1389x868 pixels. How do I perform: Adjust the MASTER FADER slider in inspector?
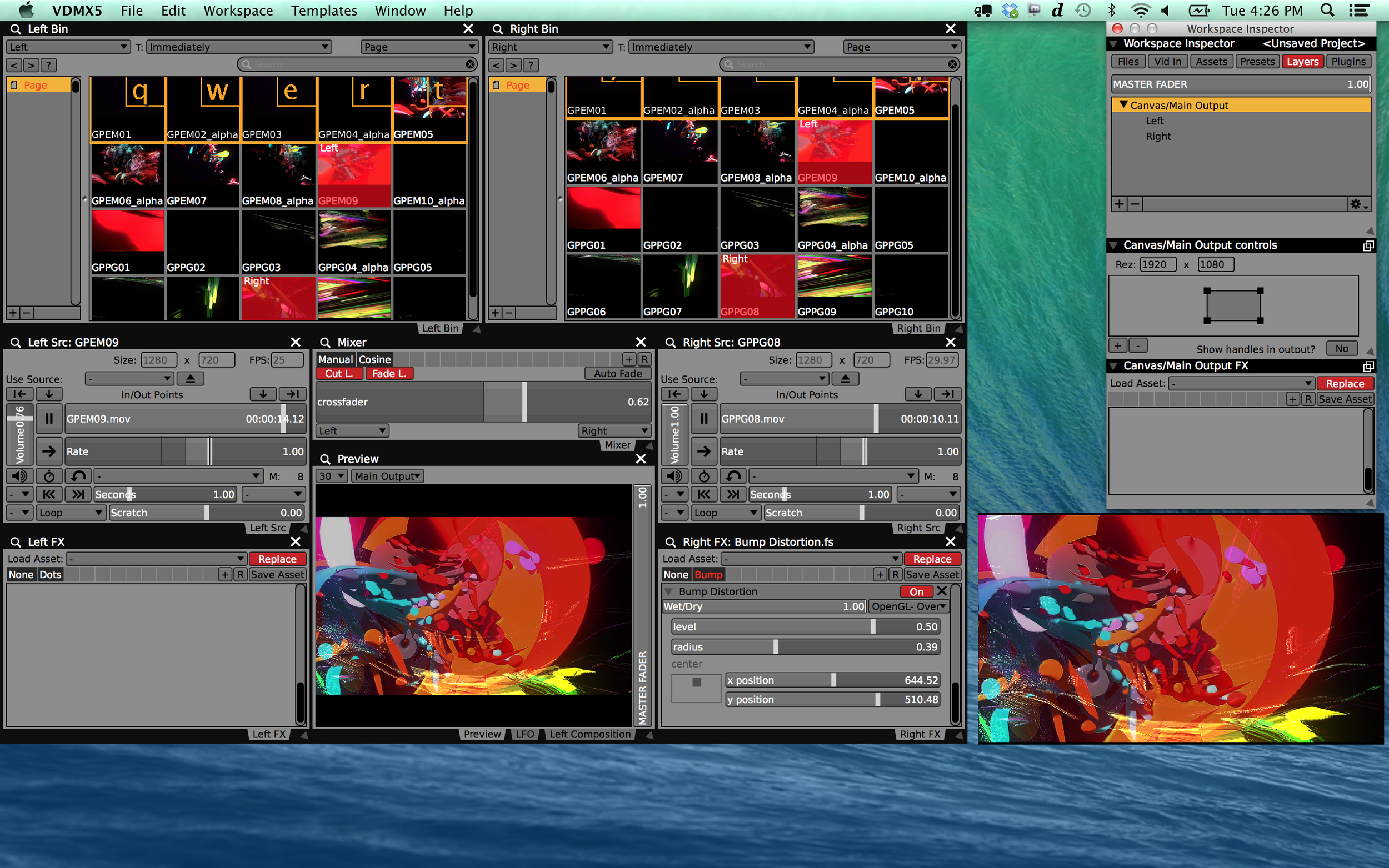[1241, 84]
